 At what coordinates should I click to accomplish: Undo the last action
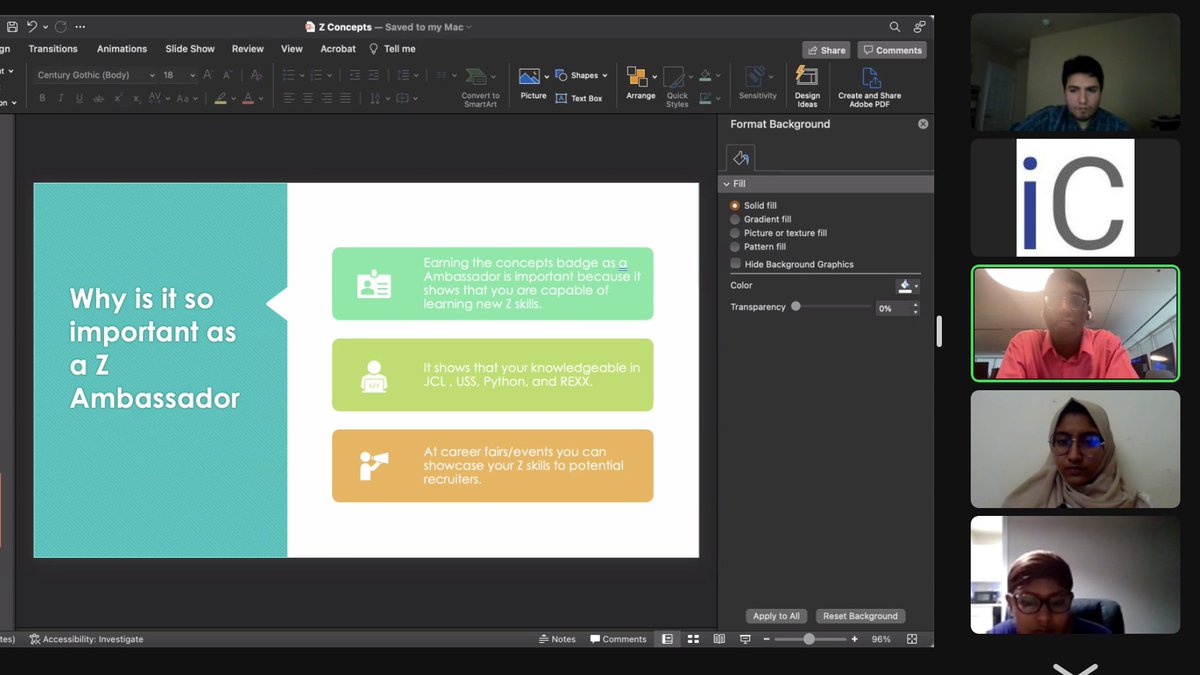tap(32, 27)
